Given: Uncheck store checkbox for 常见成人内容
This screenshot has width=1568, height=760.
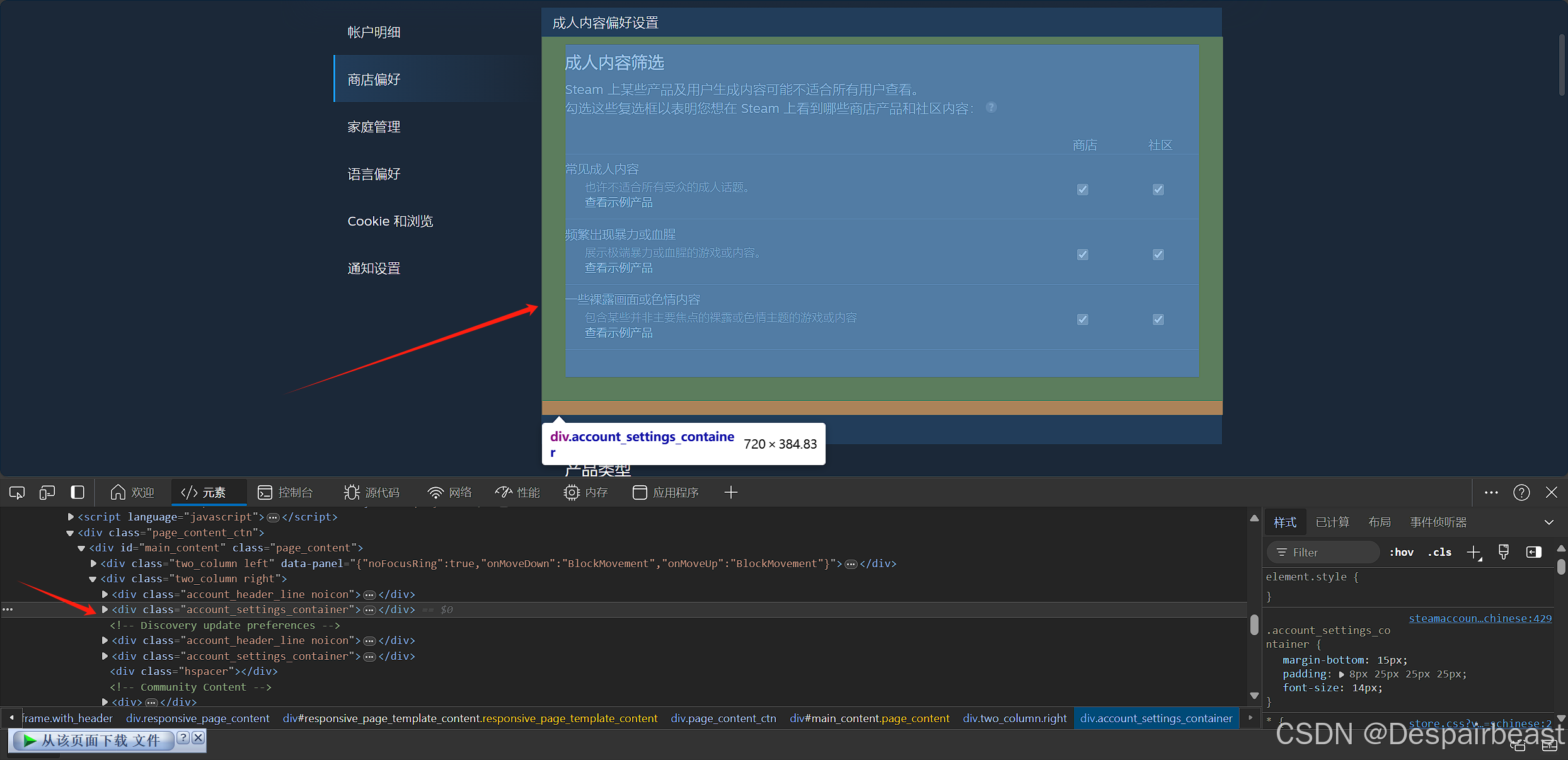Looking at the screenshot, I should pyautogui.click(x=1083, y=190).
